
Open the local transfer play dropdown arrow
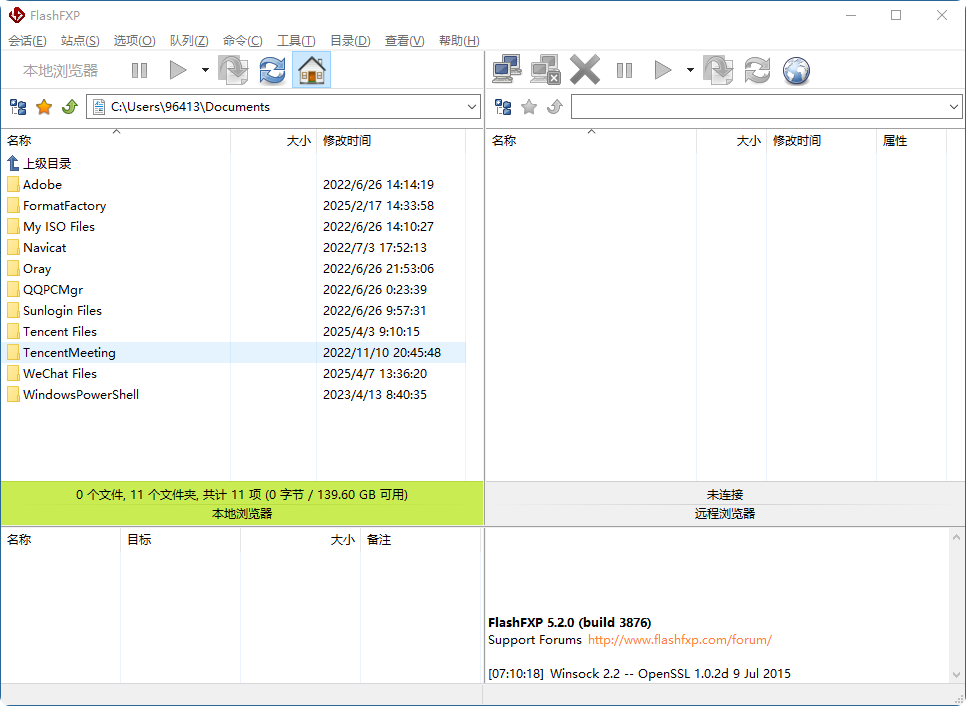[x=205, y=70]
